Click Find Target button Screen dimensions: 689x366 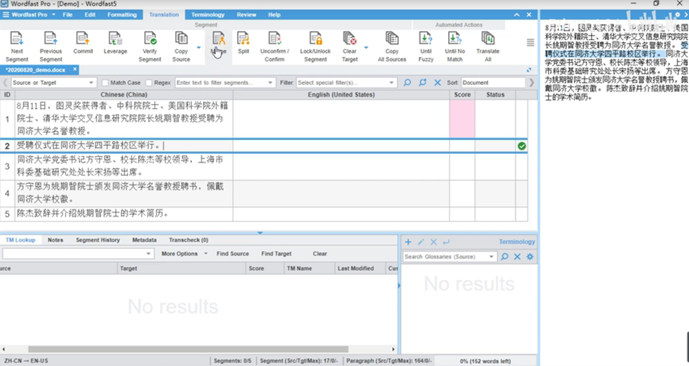click(276, 254)
